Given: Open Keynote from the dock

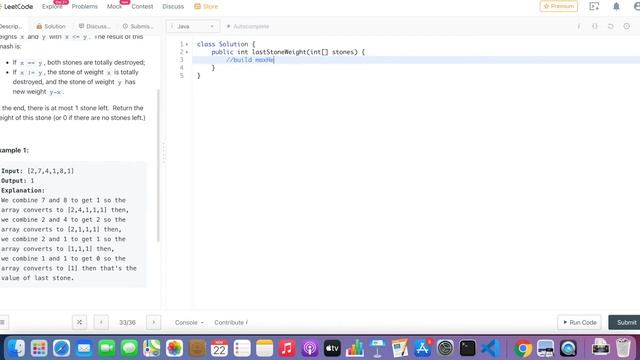Looking at the screenshot, I should coord(377,349).
